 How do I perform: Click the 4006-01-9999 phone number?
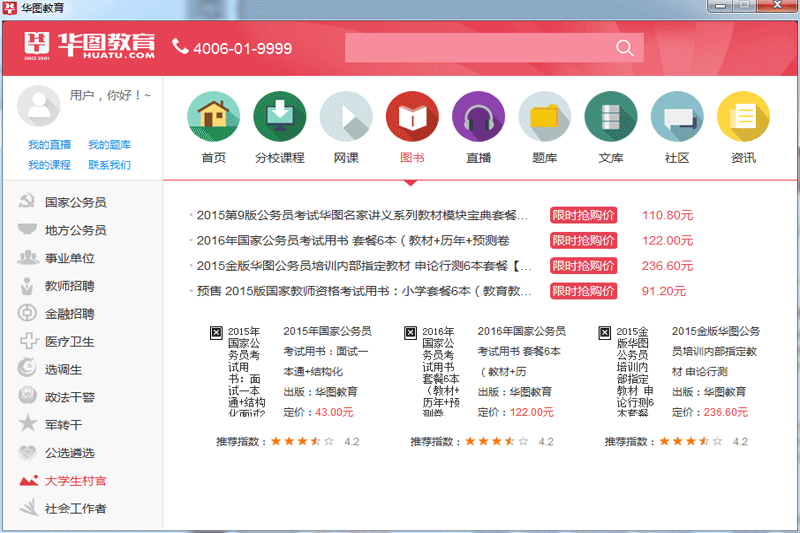tap(243, 48)
